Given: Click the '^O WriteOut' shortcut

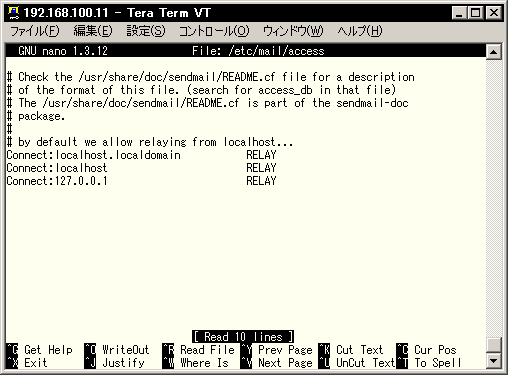Looking at the screenshot, I should tap(117, 350).
